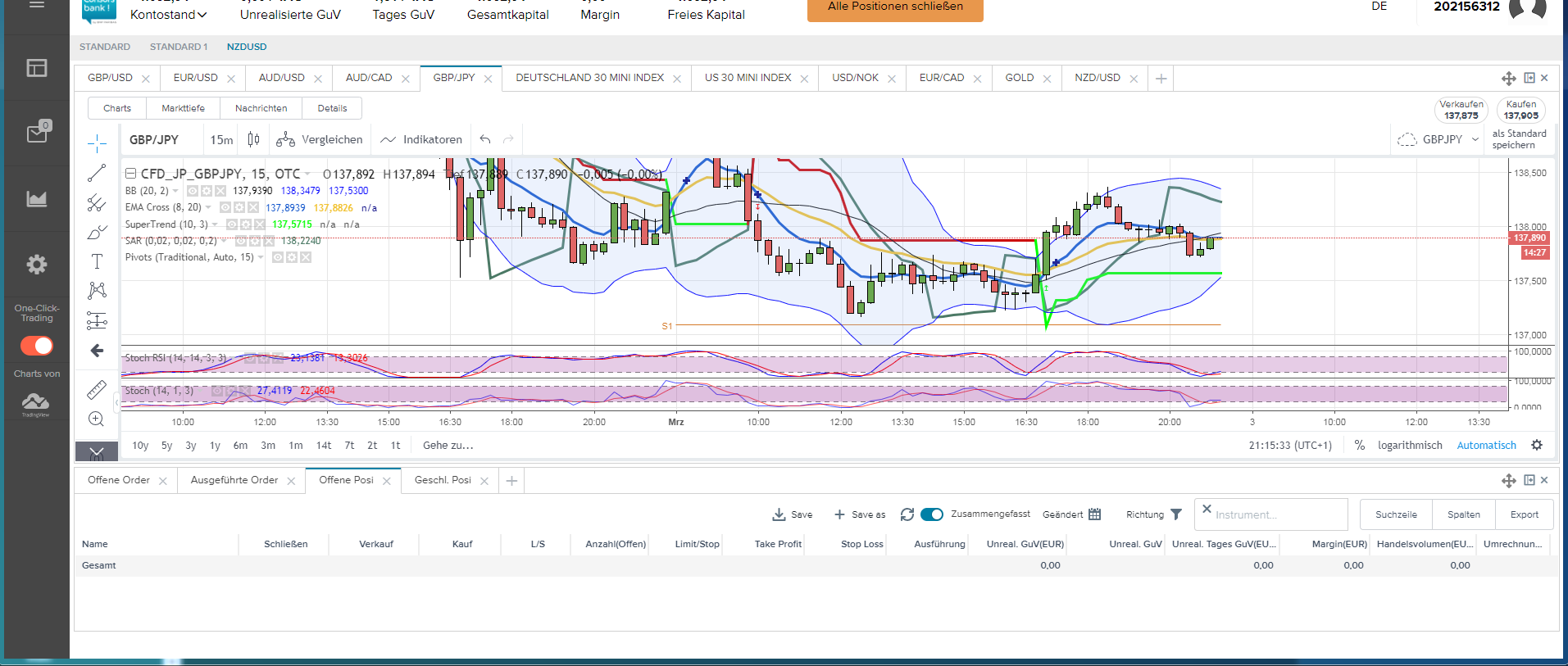Open the SuperTrend dropdown arrow

(216, 224)
